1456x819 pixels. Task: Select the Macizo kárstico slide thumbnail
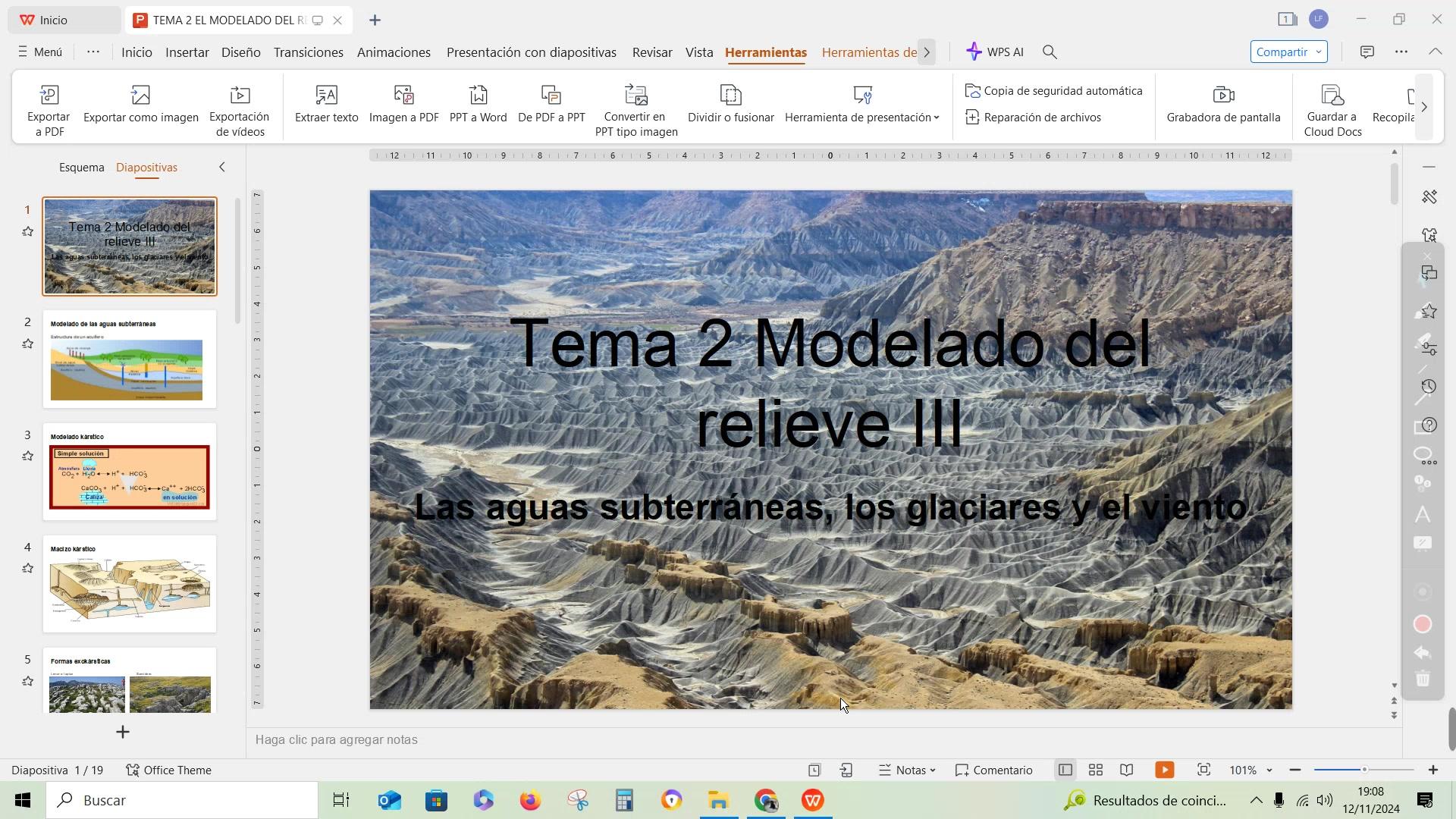130,584
